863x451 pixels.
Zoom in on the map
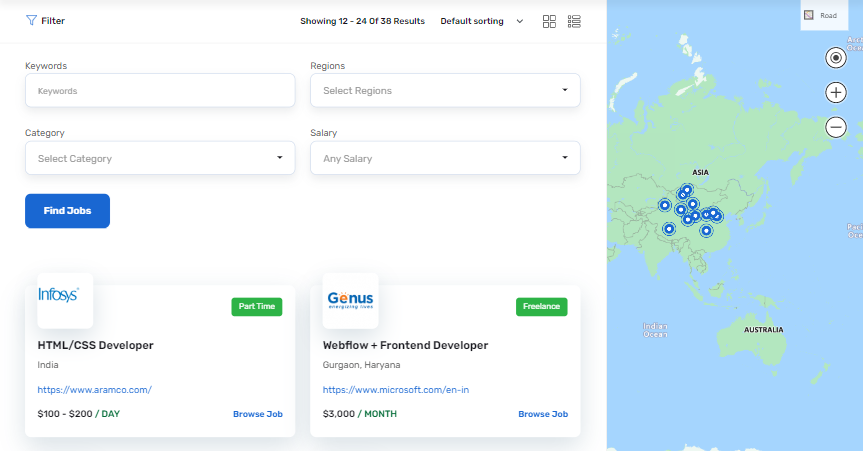click(836, 93)
